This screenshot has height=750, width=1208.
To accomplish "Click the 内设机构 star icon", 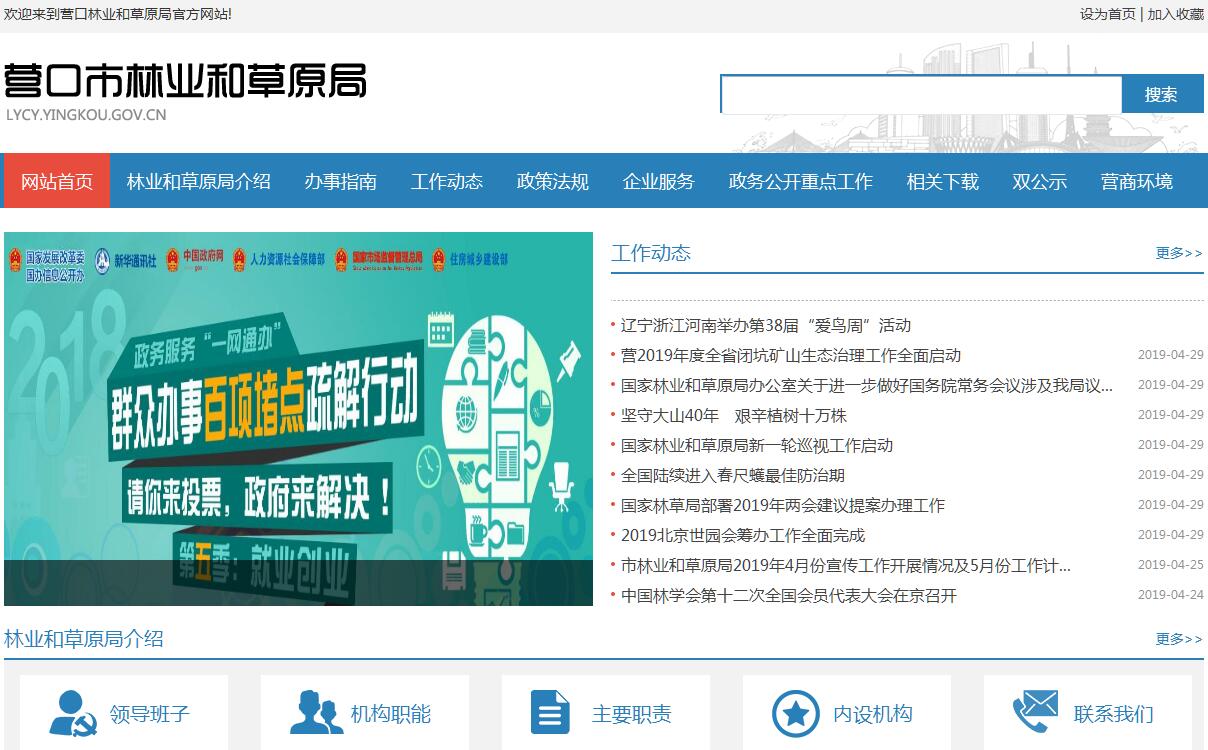I will click(796, 713).
